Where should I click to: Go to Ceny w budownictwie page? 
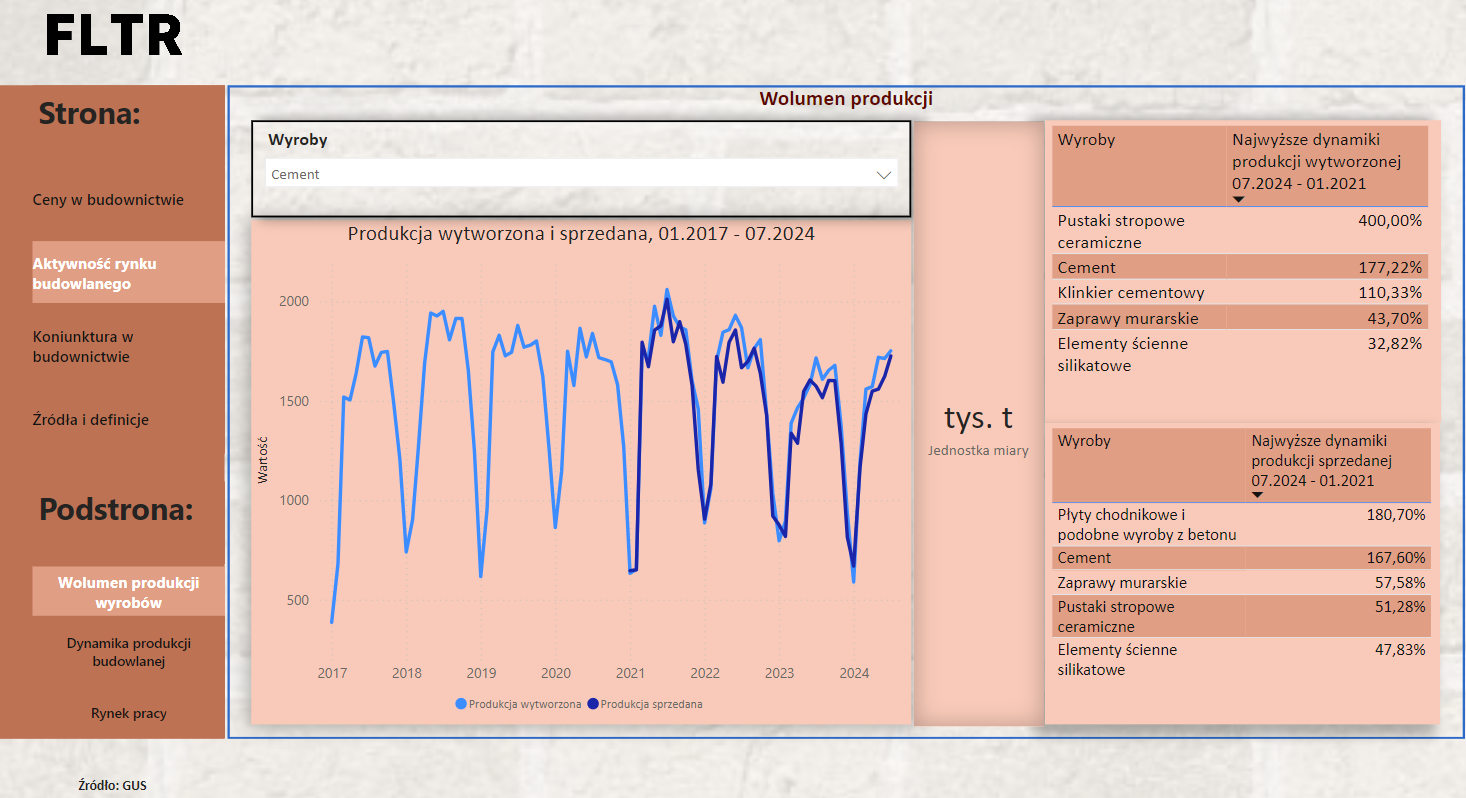(x=108, y=200)
